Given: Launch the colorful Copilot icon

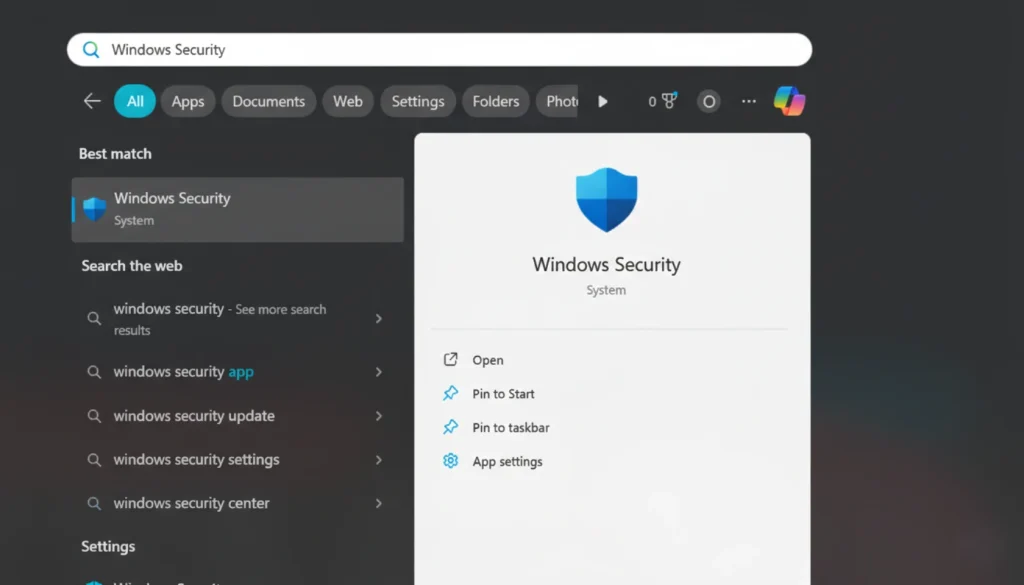Looking at the screenshot, I should 790,101.
